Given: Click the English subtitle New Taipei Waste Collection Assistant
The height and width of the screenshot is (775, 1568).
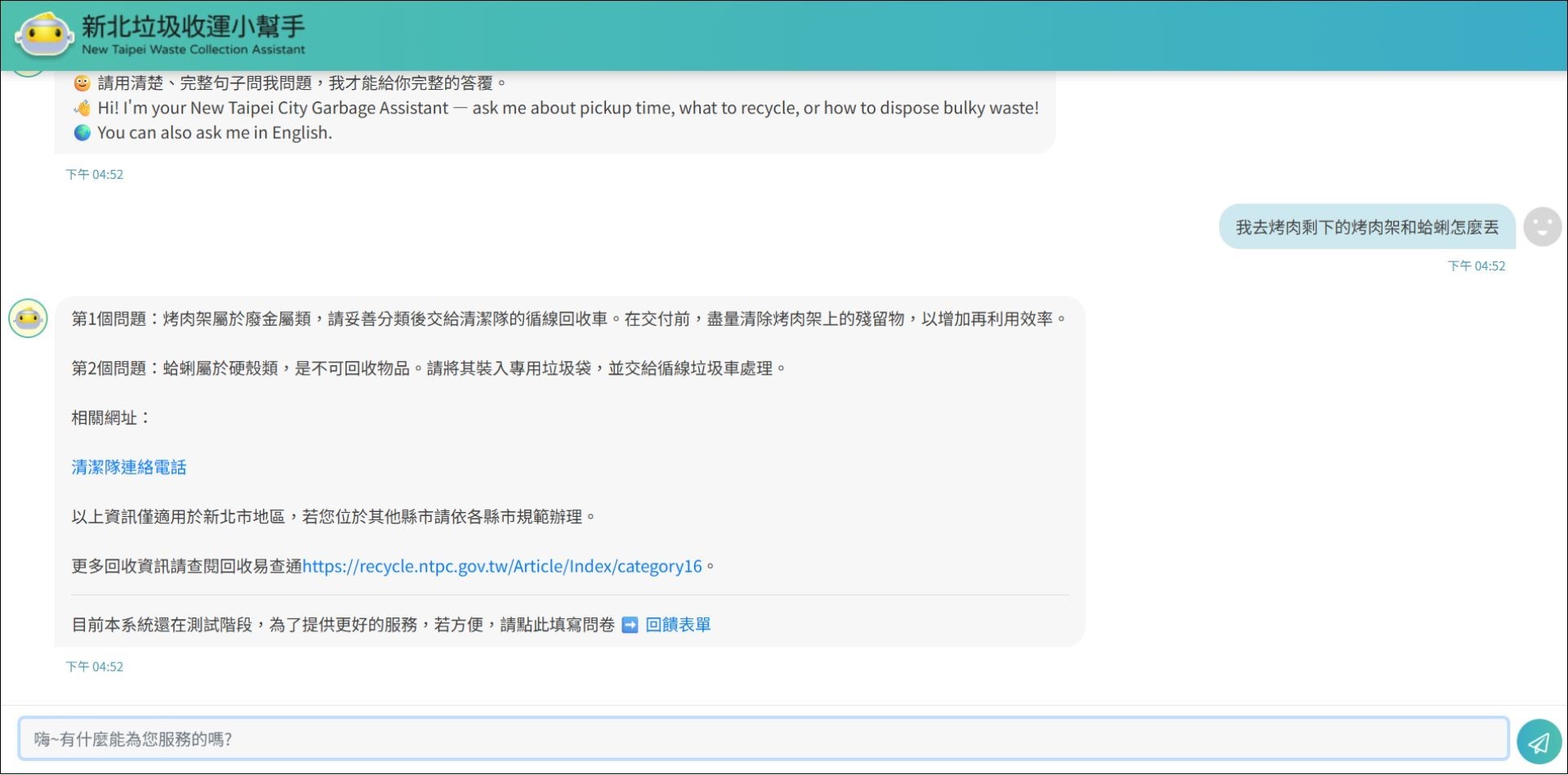Looking at the screenshot, I should [193, 51].
